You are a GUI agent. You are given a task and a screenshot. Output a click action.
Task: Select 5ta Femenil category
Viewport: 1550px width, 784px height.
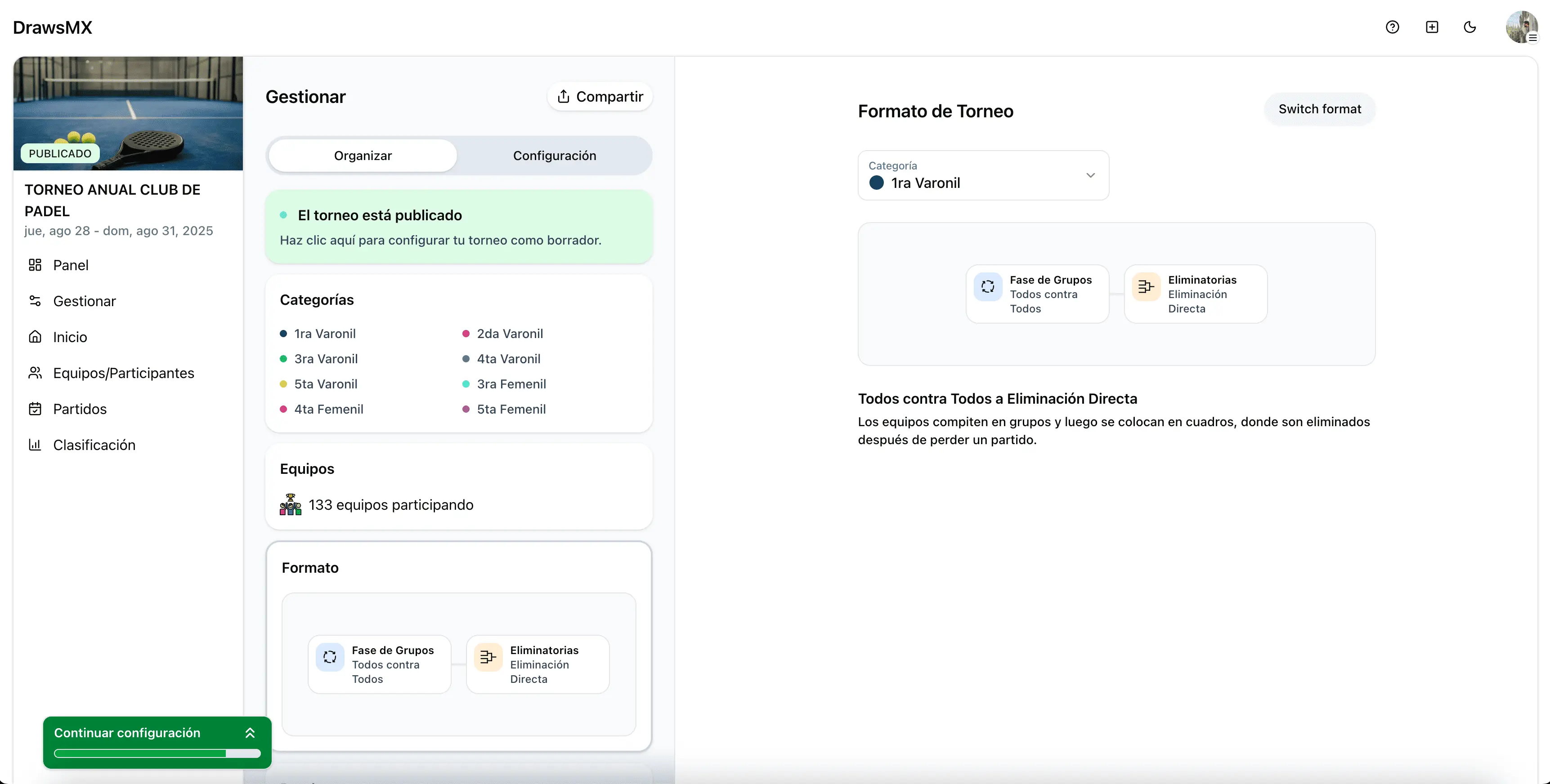511,410
